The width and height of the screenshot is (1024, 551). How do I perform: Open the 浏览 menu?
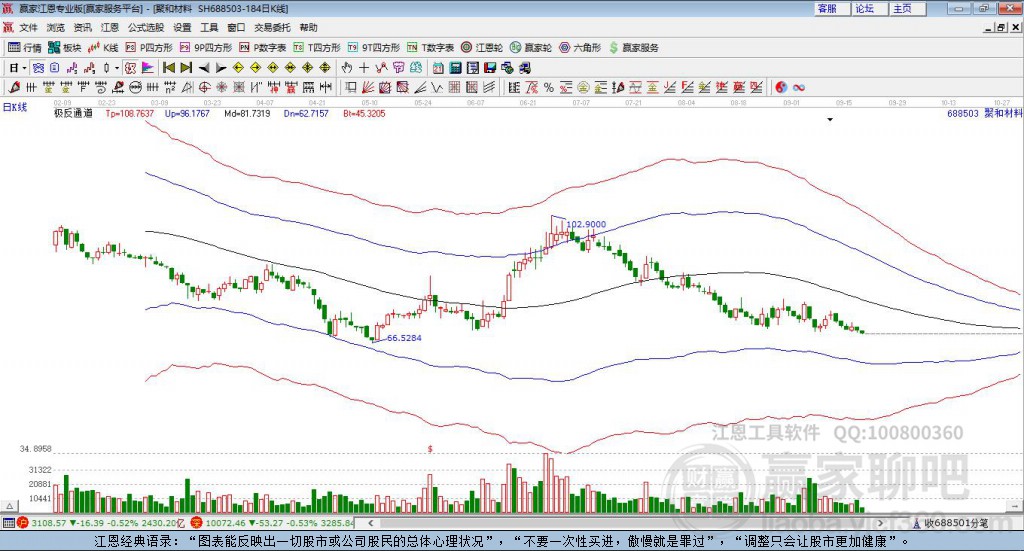point(56,27)
